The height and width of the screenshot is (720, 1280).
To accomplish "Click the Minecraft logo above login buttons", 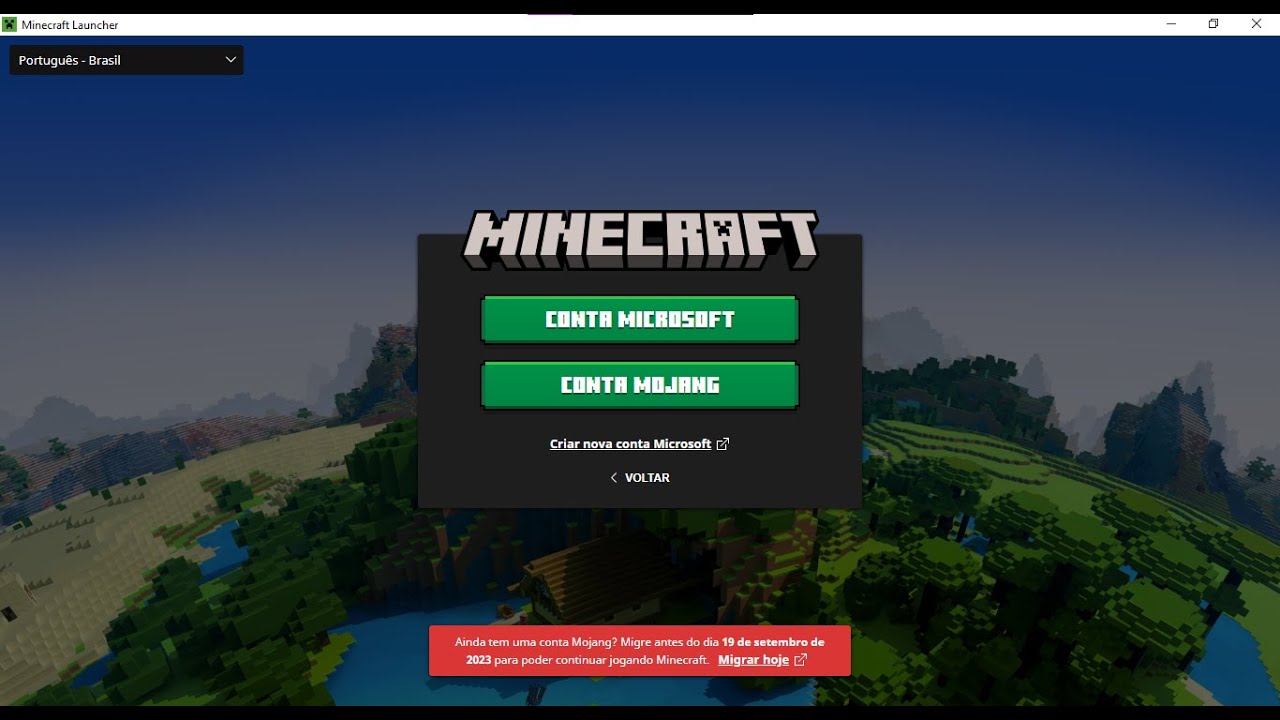I will click(640, 240).
